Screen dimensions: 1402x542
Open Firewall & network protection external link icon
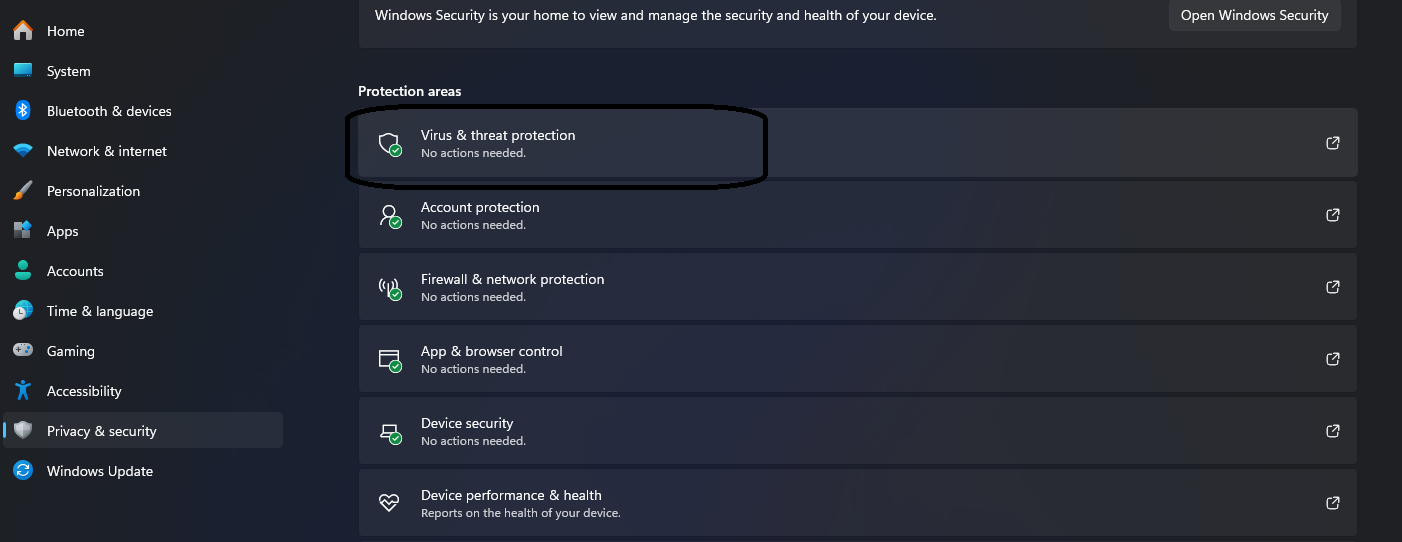point(1332,287)
